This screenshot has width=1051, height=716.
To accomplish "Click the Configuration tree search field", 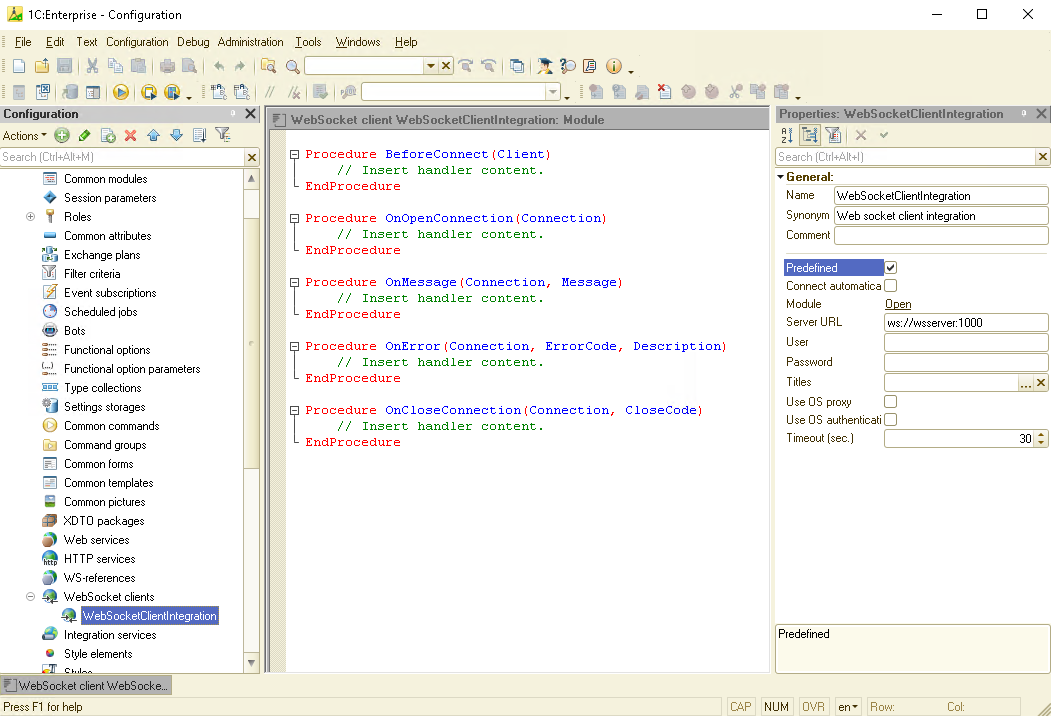I will click(x=123, y=157).
